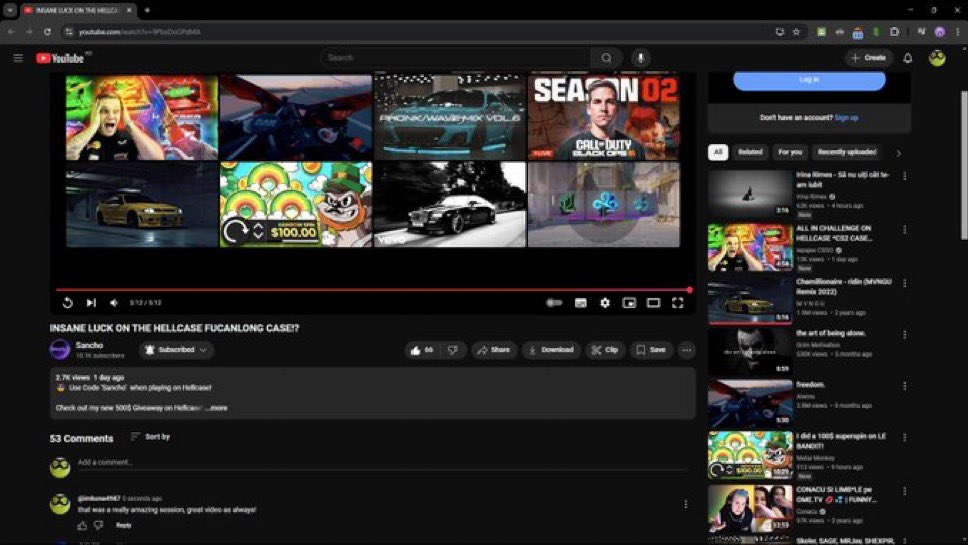
Task: Expand description with ...more
Action: (x=217, y=408)
